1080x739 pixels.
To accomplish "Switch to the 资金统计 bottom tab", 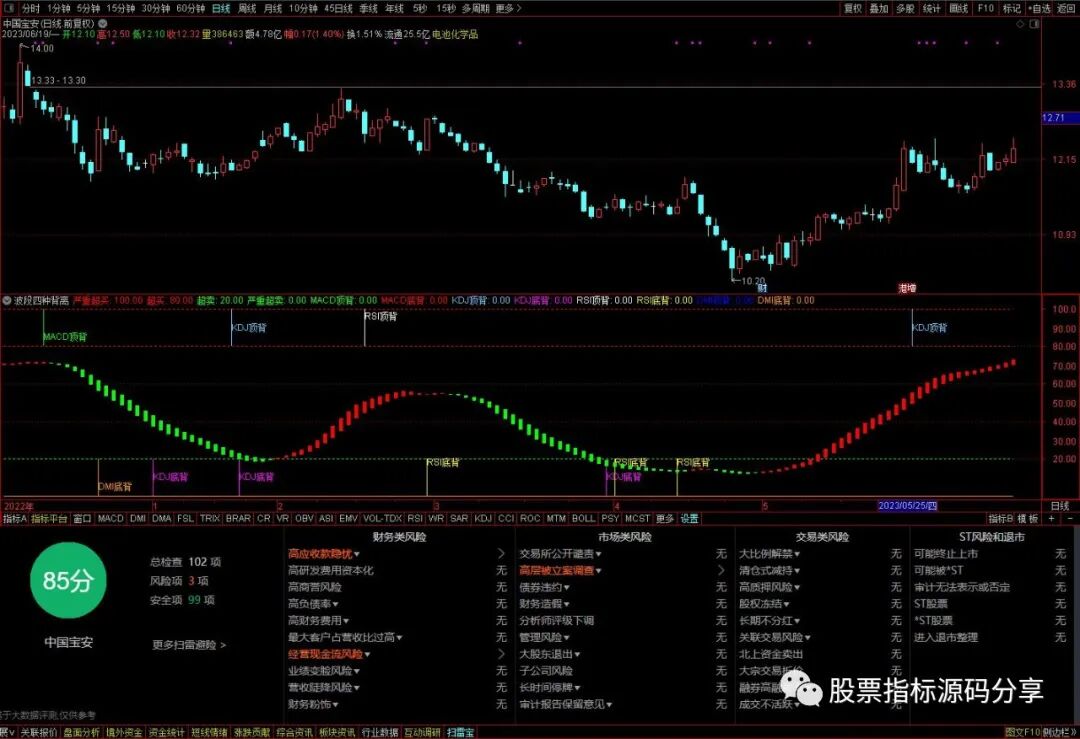I will [167, 733].
